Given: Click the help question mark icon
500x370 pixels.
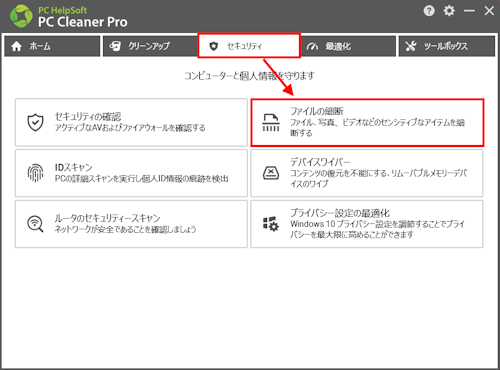Looking at the screenshot, I should [429, 11].
